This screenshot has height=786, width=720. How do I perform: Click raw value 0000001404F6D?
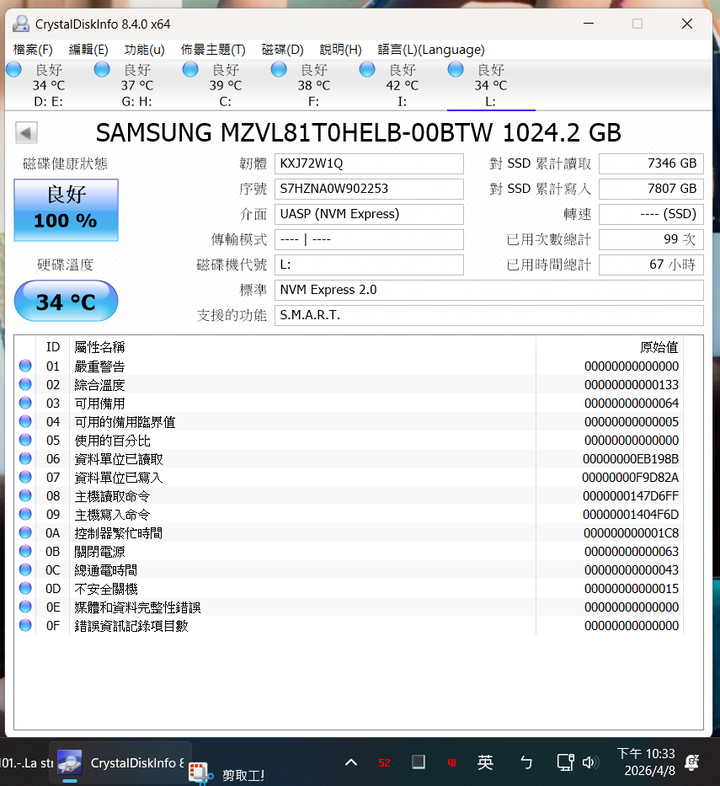[x=630, y=514]
